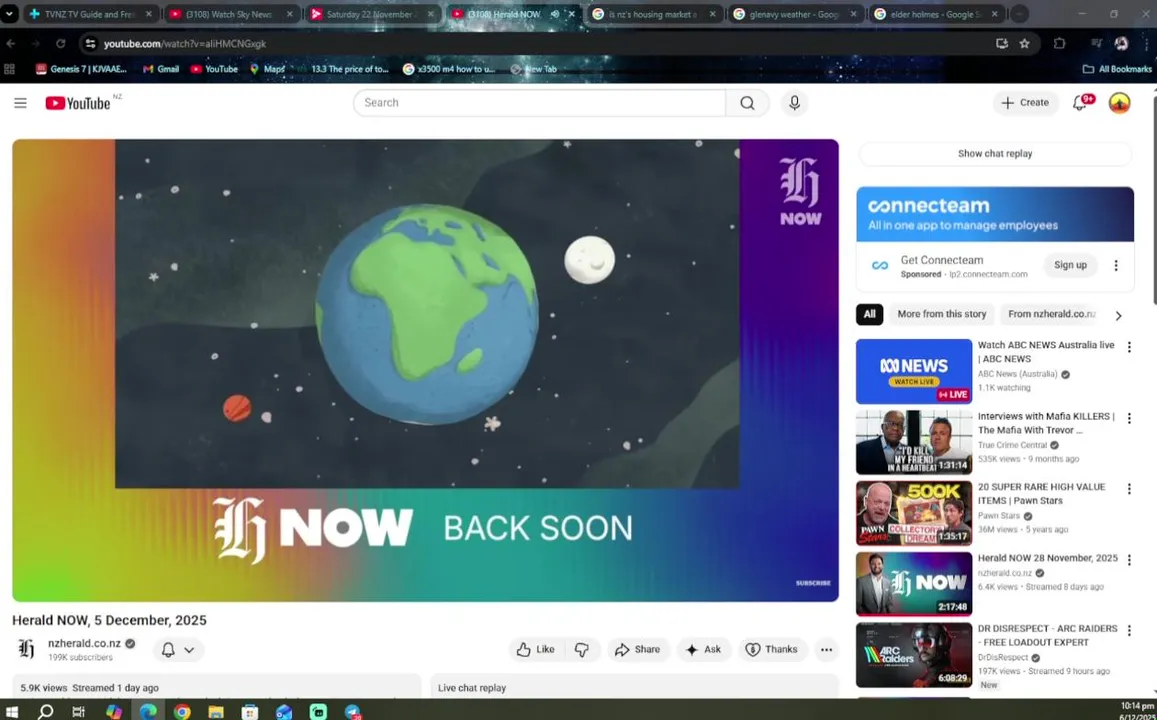Open the account avatar menu

1119,103
